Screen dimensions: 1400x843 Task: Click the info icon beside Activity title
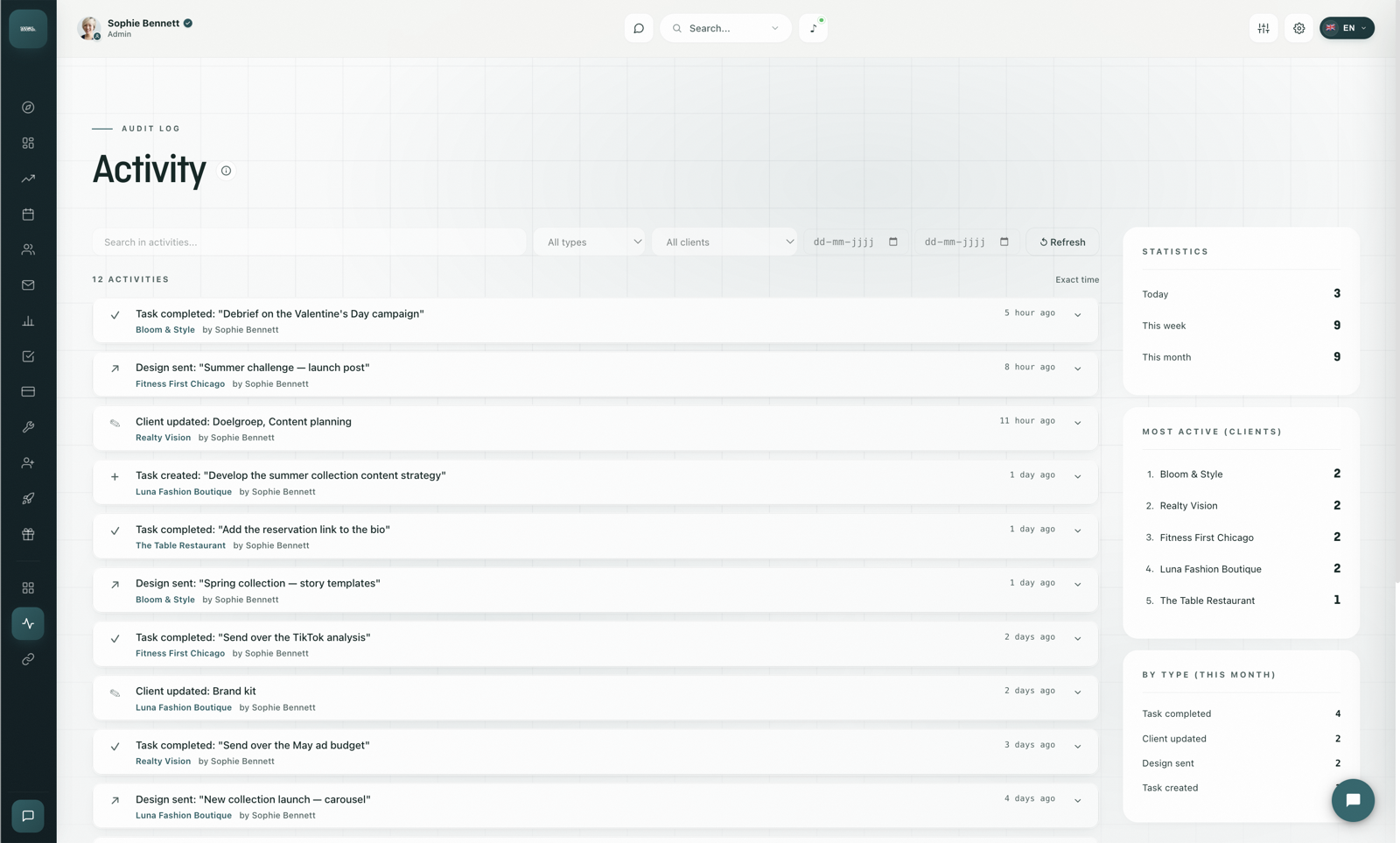pos(226,171)
